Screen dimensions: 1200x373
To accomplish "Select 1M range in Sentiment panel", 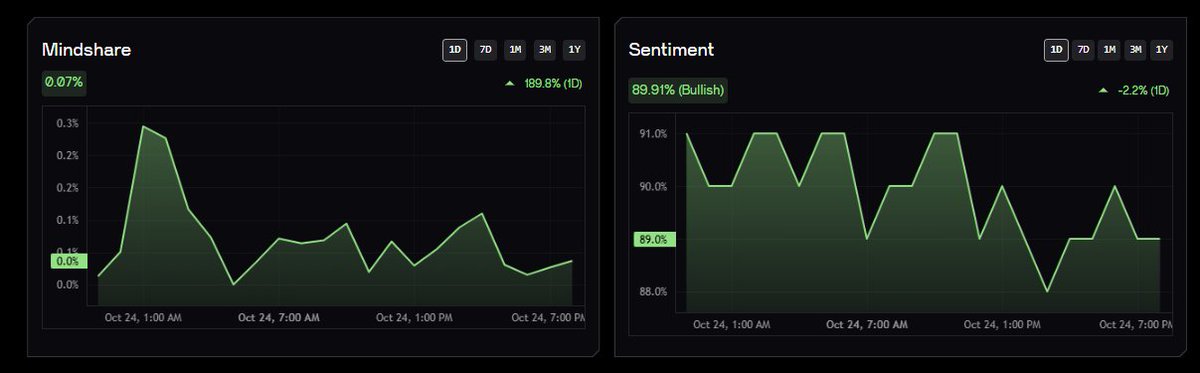I will click(1109, 50).
